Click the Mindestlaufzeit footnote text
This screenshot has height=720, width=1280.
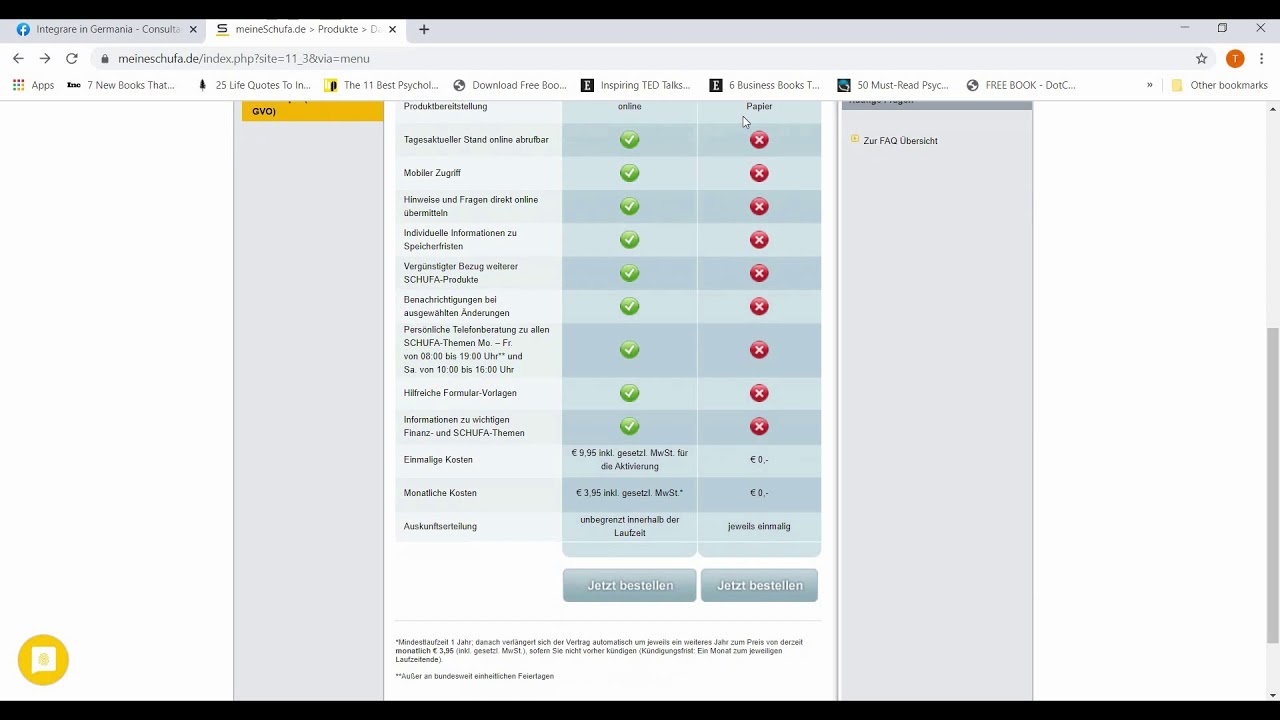(x=599, y=651)
